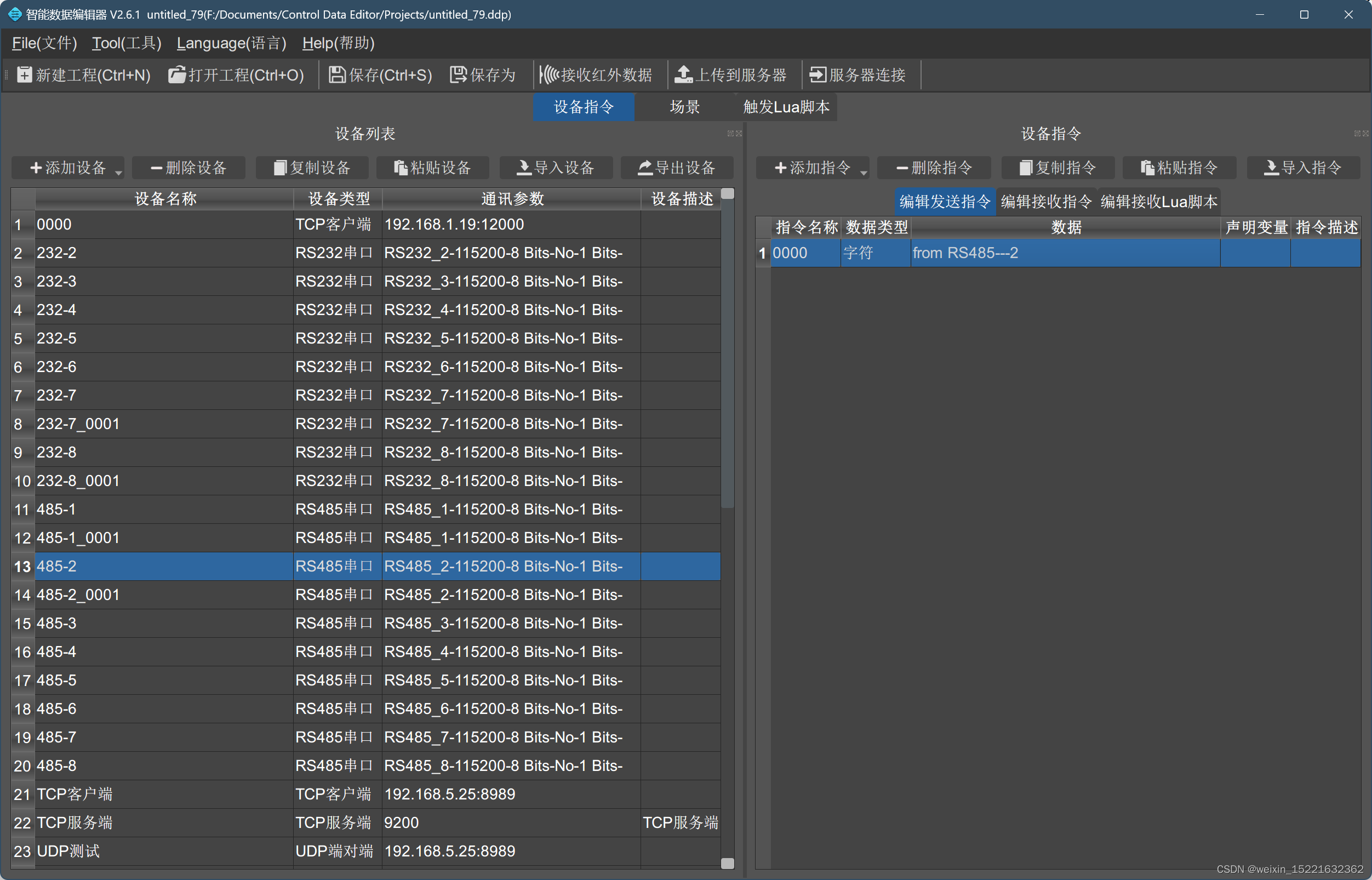Image resolution: width=1372 pixels, height=880 pixels.
Task: Upload to server (上传到服务器) icon
Action: click(x=683, y=75)
